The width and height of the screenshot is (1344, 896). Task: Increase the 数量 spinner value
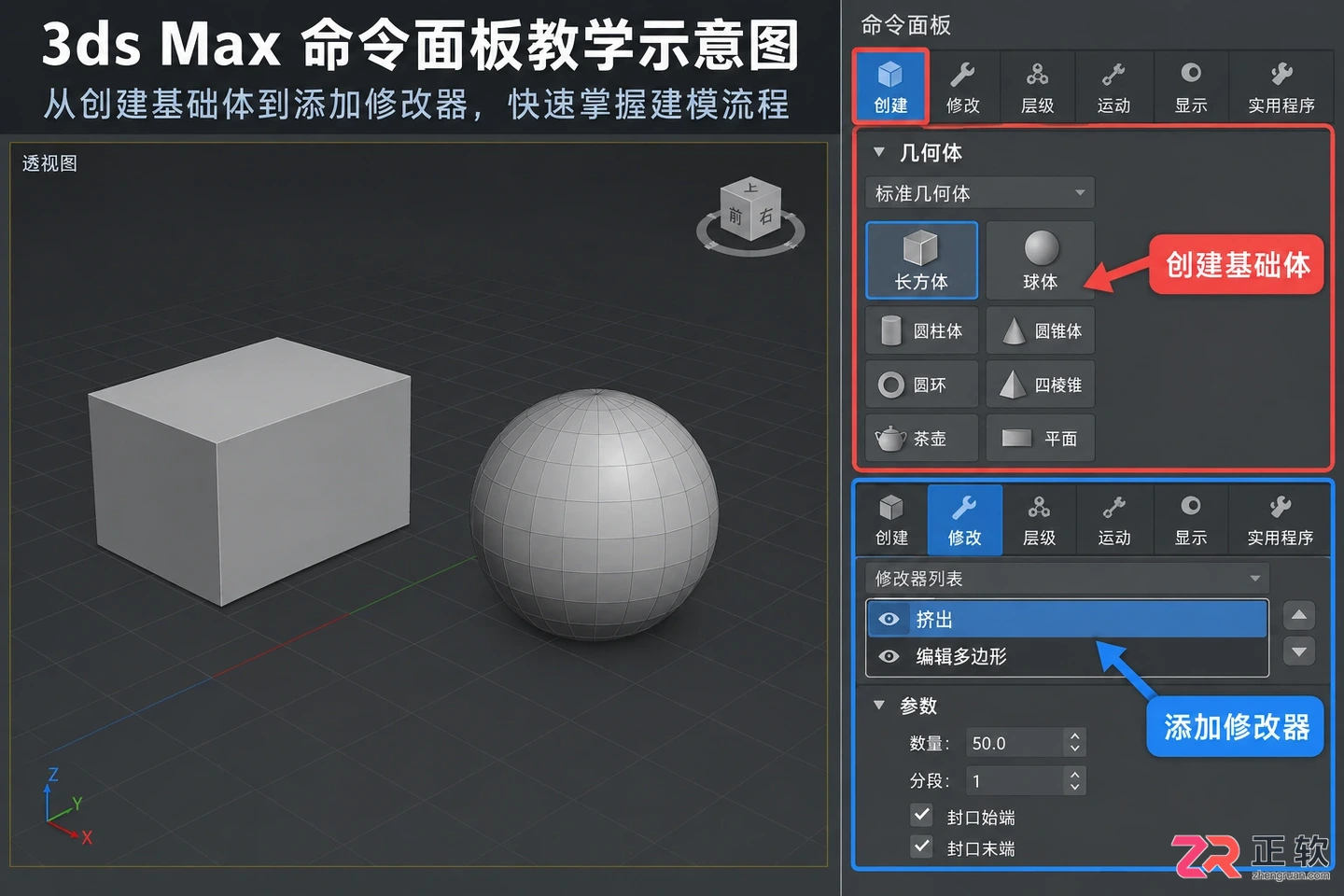coord(1075,735)
